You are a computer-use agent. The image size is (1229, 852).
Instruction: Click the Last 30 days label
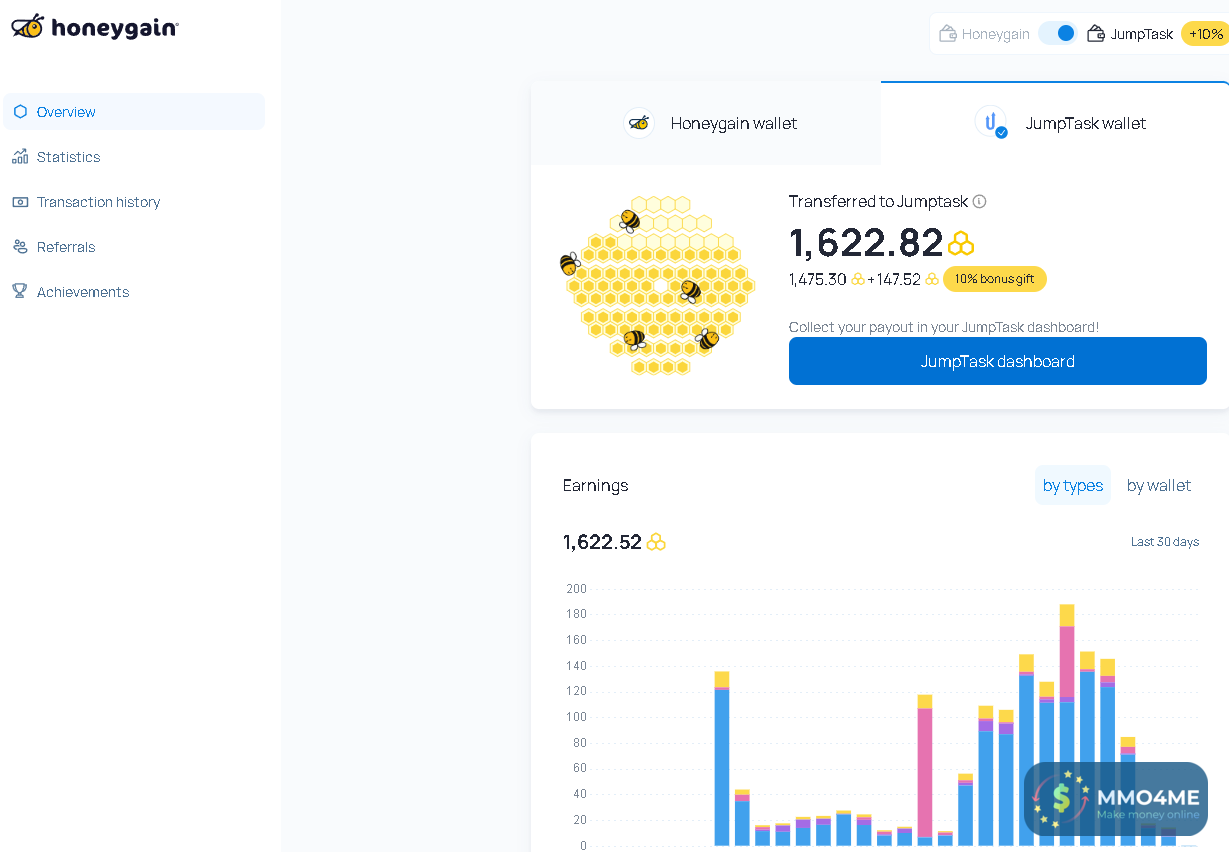(1165, 542)
